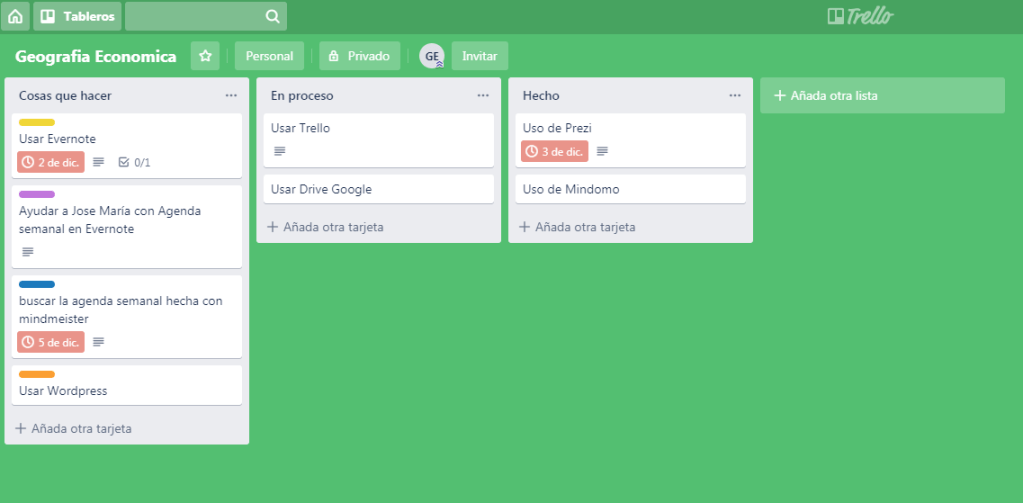Open Cosas que hacer list menu
Viewport: 1023px width, 503px height.
[x=231, y=95]
